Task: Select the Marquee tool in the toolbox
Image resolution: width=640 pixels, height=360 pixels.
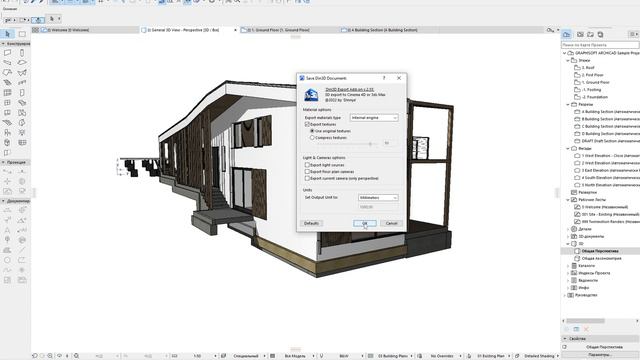Action: [22, 34]
